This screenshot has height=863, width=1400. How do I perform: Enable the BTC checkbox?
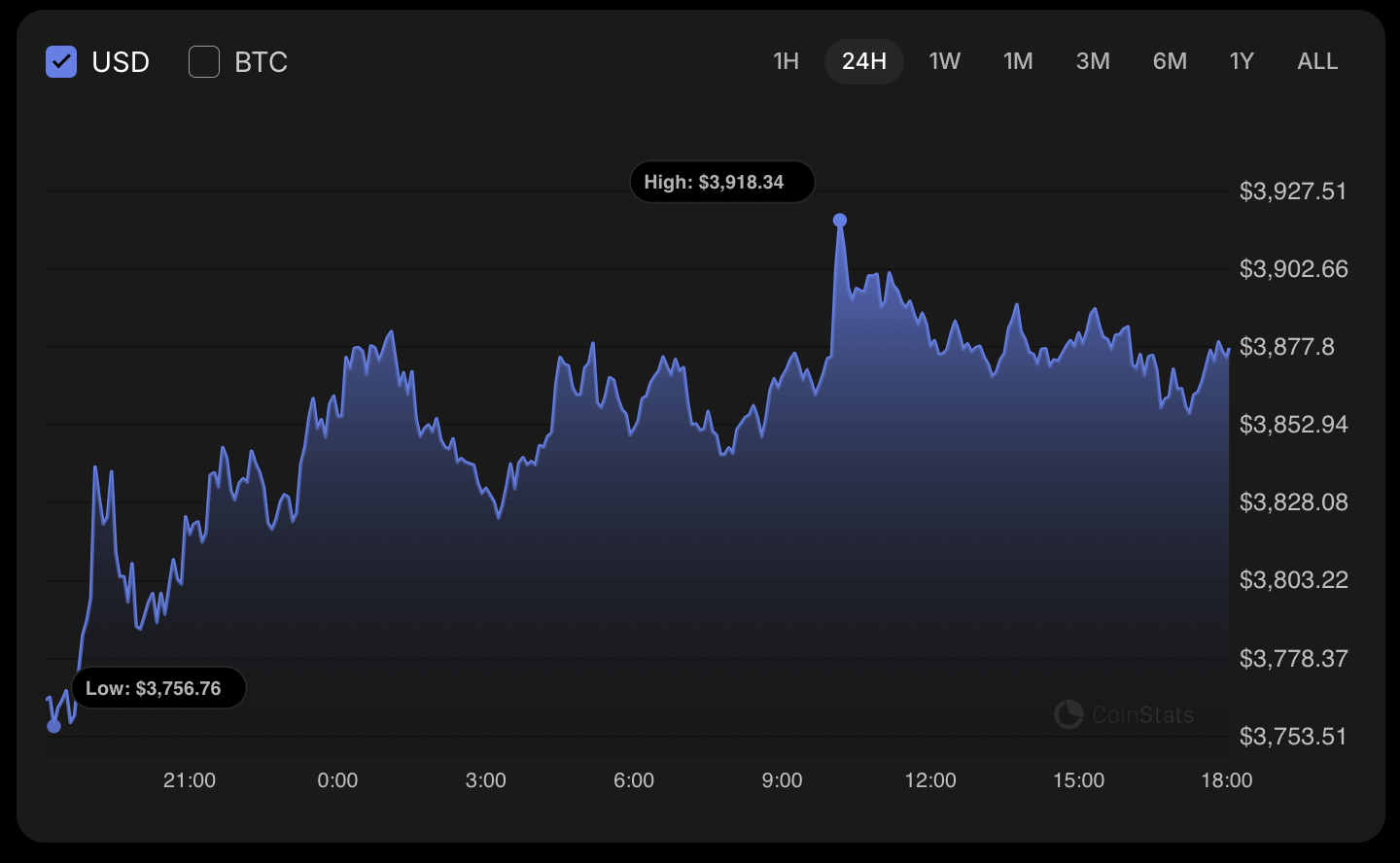[204, 62]
